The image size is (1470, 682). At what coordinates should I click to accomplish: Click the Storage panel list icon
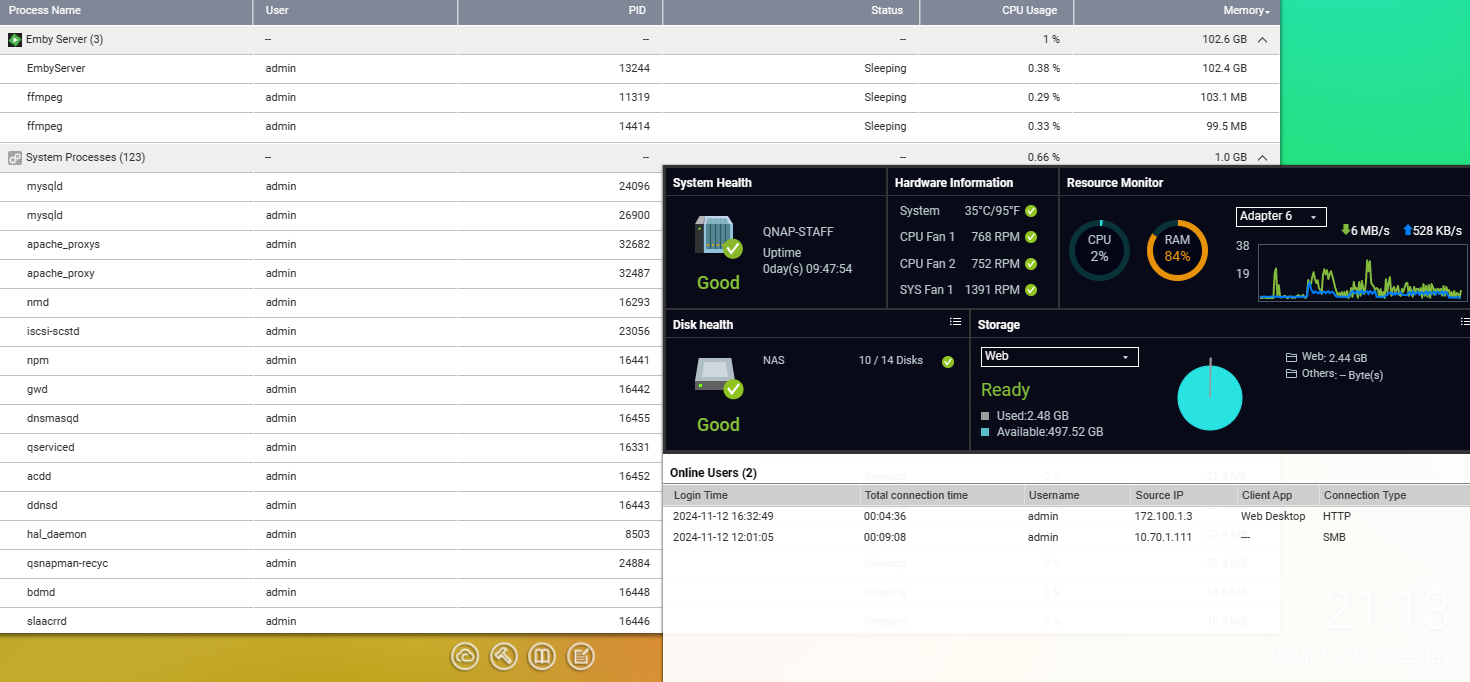(1464, 322)
